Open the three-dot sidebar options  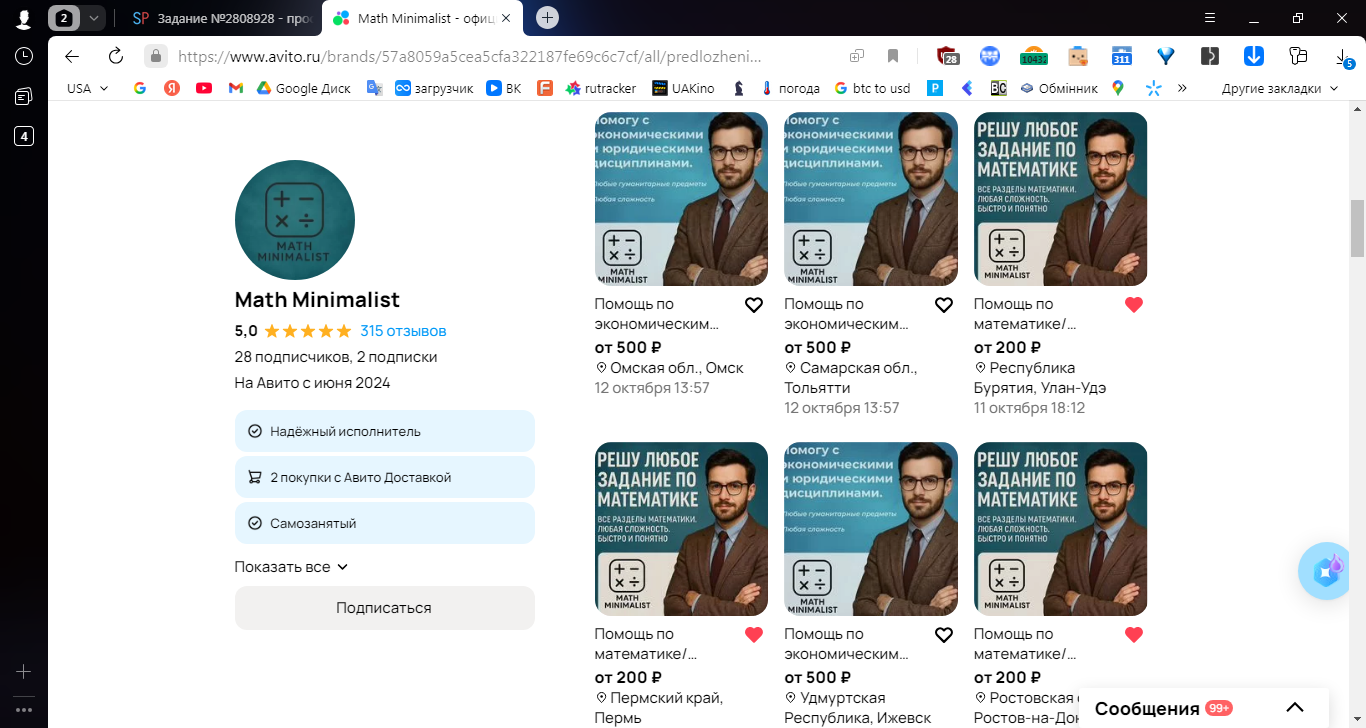click(x=24, y=710)
